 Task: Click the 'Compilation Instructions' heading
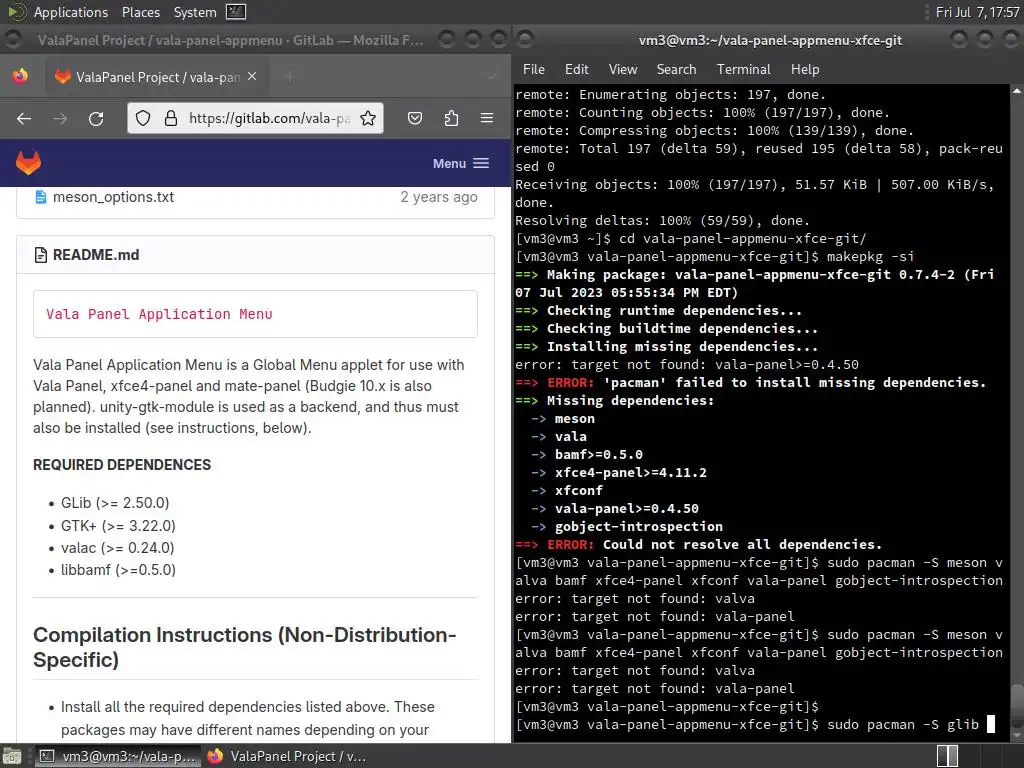245,647
